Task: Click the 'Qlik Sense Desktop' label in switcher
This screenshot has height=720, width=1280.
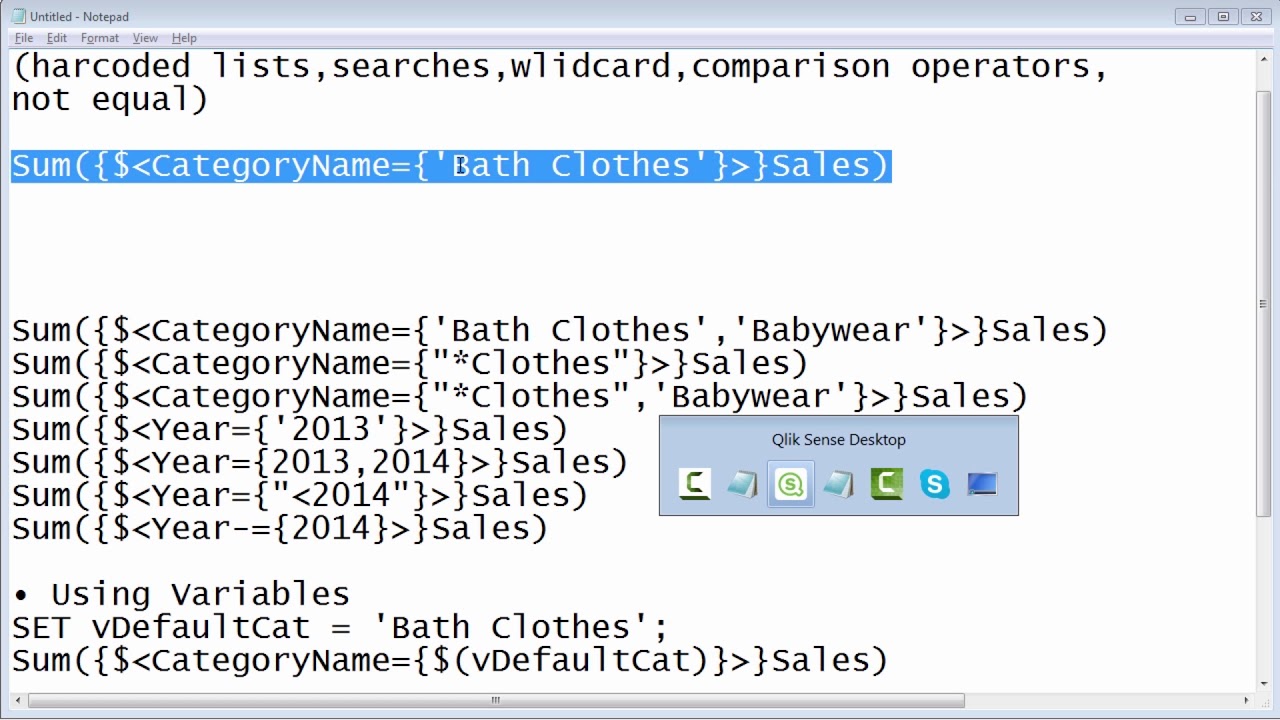Action: tap(838, 440)
